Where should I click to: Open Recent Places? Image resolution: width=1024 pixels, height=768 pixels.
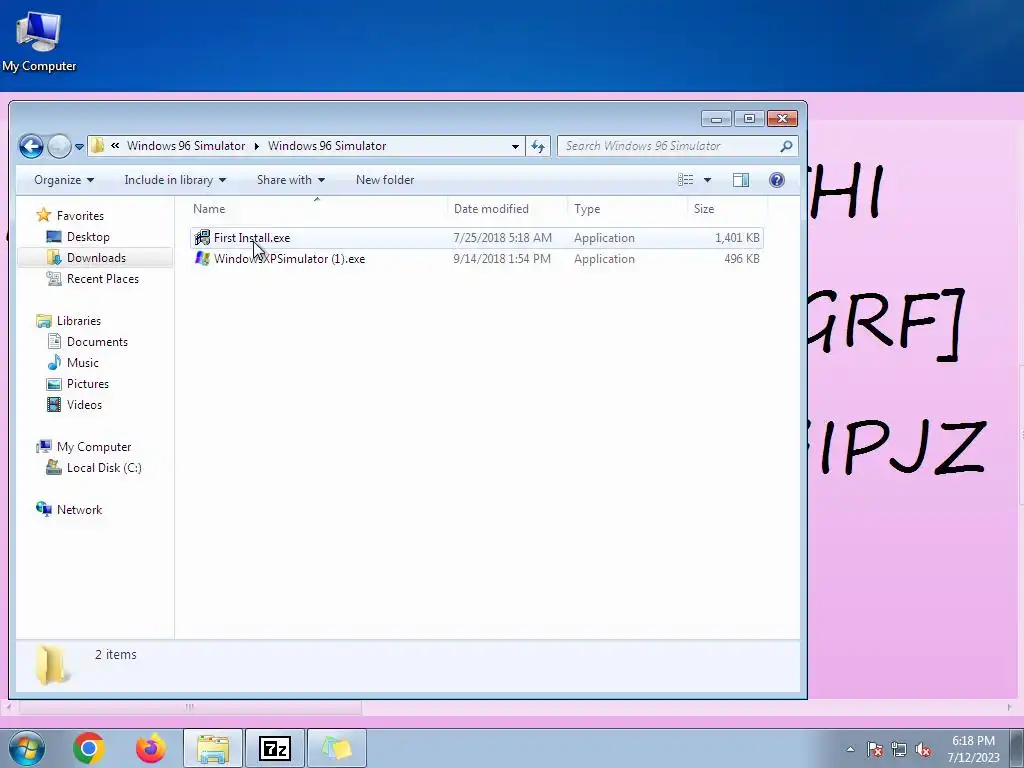[103, 279]
